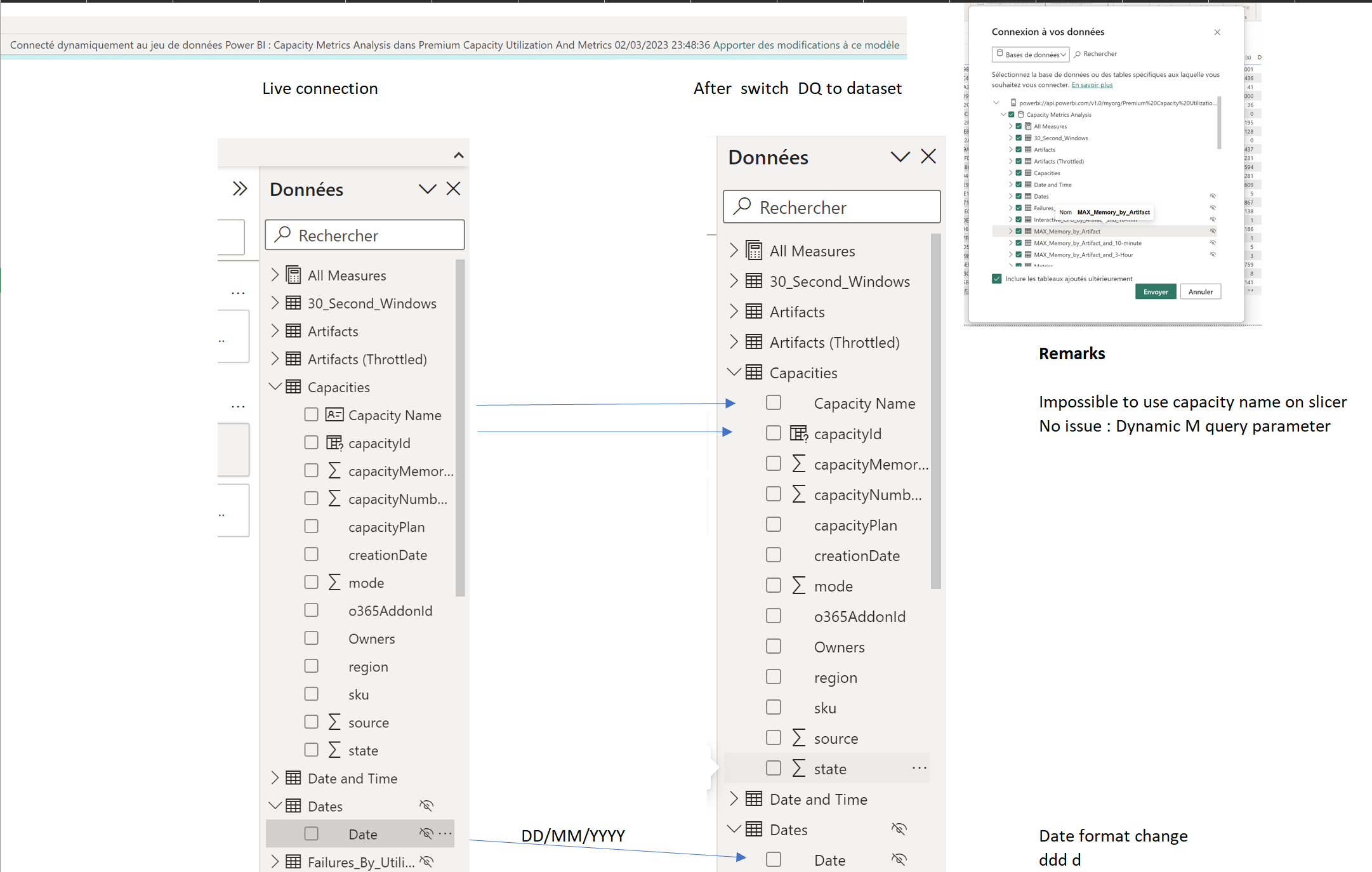Click the Artifacts table icon in right panel
The height and width of the screenshot is (872, 1372).
click(754, 311)
